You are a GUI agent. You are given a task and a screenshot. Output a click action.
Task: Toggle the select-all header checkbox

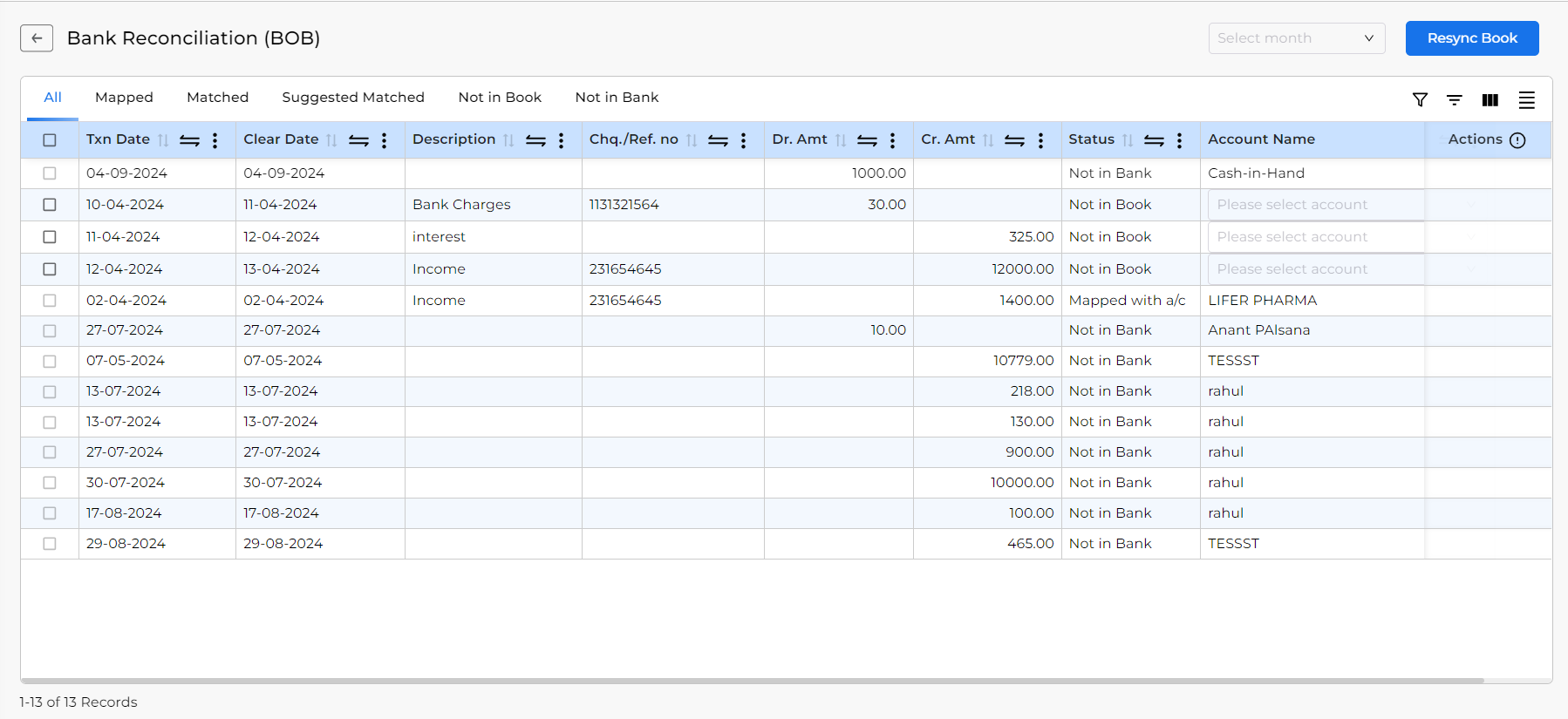pyautogui.click(x=50, y=140)
